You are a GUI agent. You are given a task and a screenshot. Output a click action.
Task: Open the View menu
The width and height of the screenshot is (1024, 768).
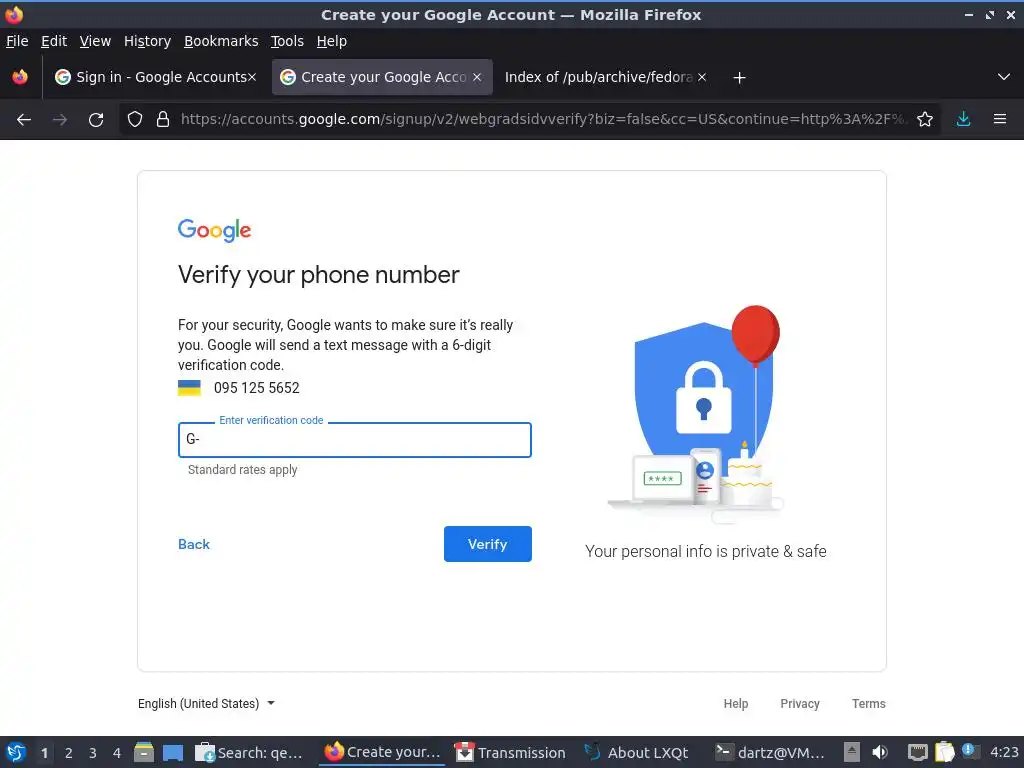point(95,41)
